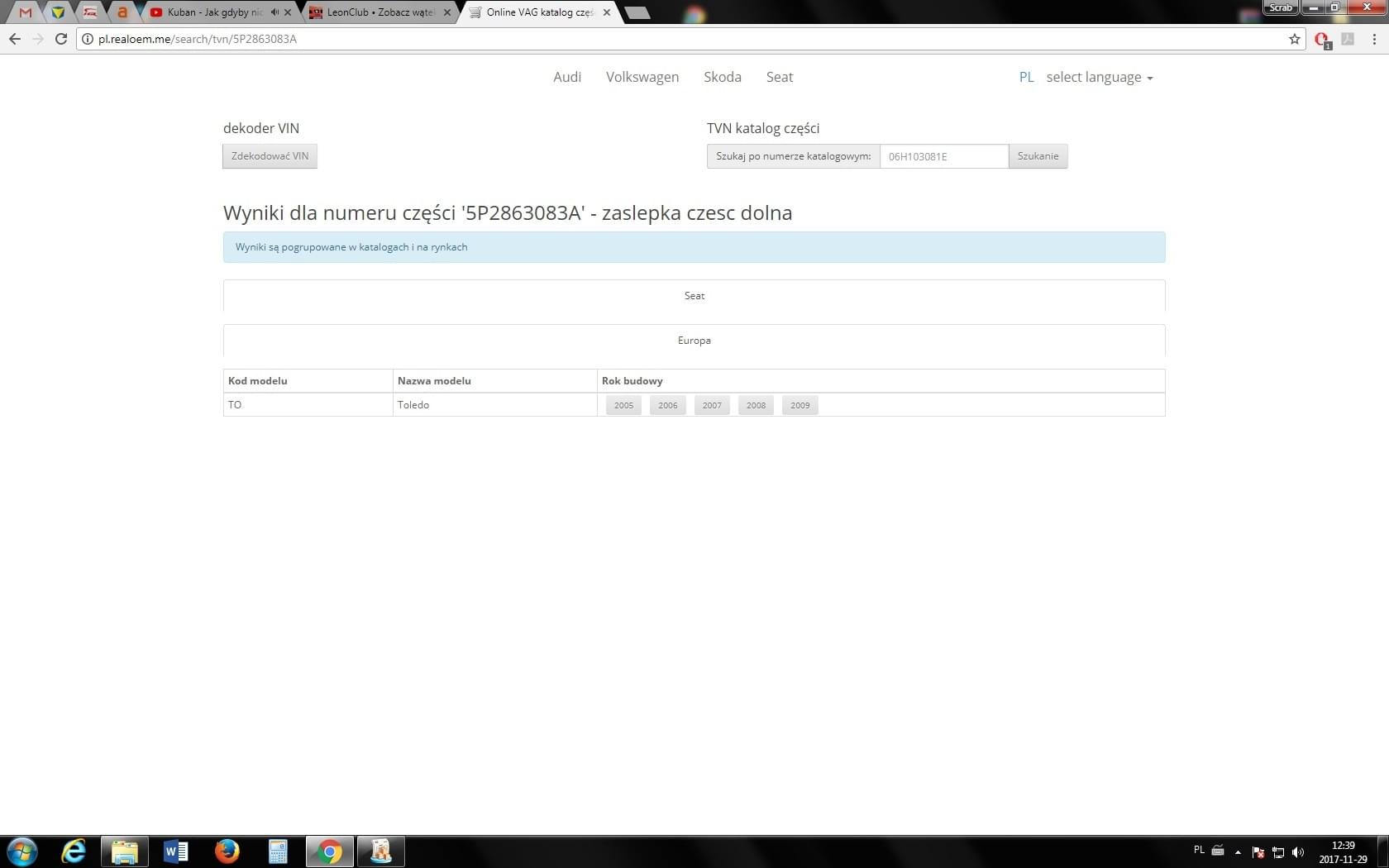Open the red Opera-style extension icon
1389x868 pixels.
1322,40
